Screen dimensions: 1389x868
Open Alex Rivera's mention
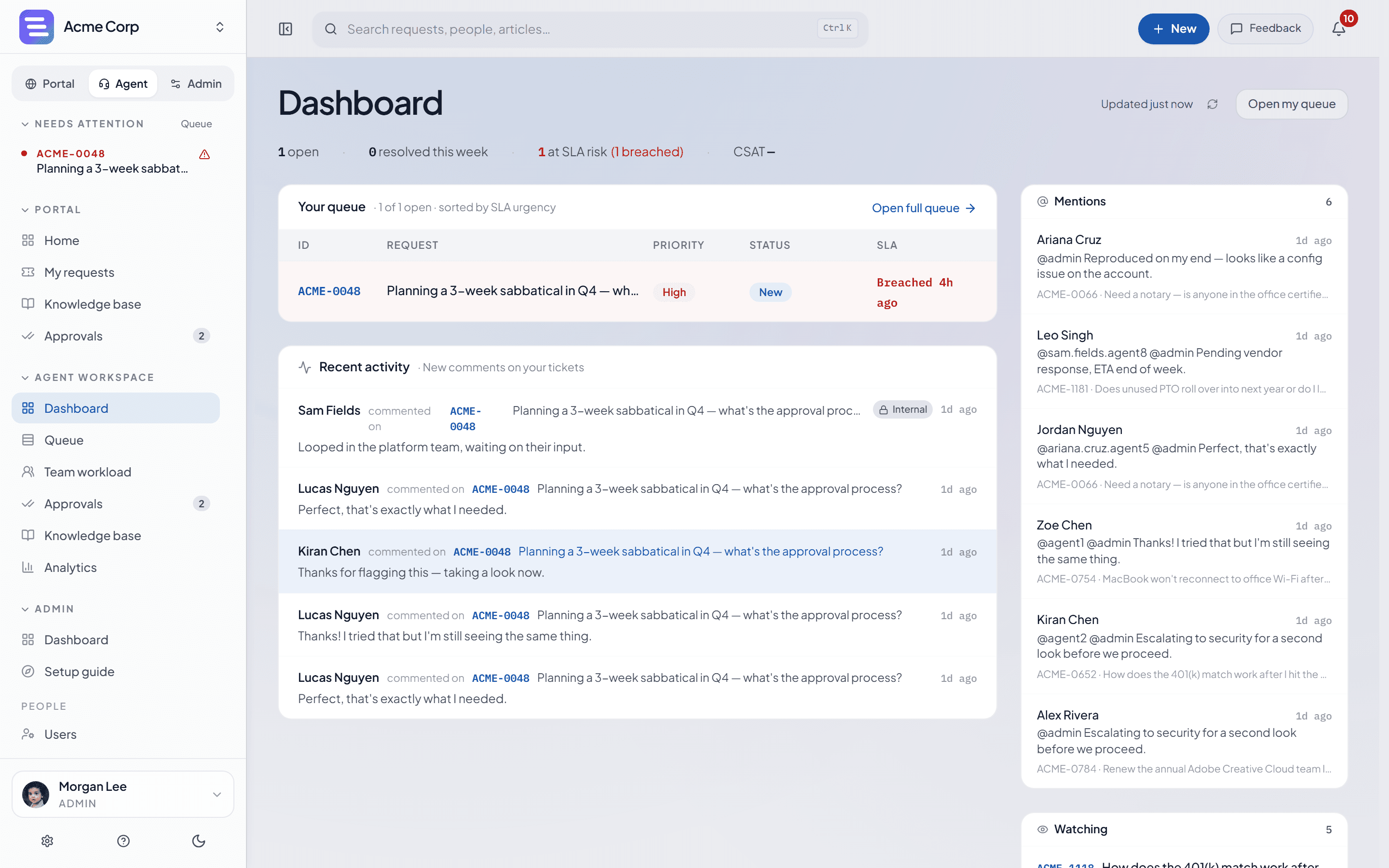pyautogui.click(x=1184, y=742)
